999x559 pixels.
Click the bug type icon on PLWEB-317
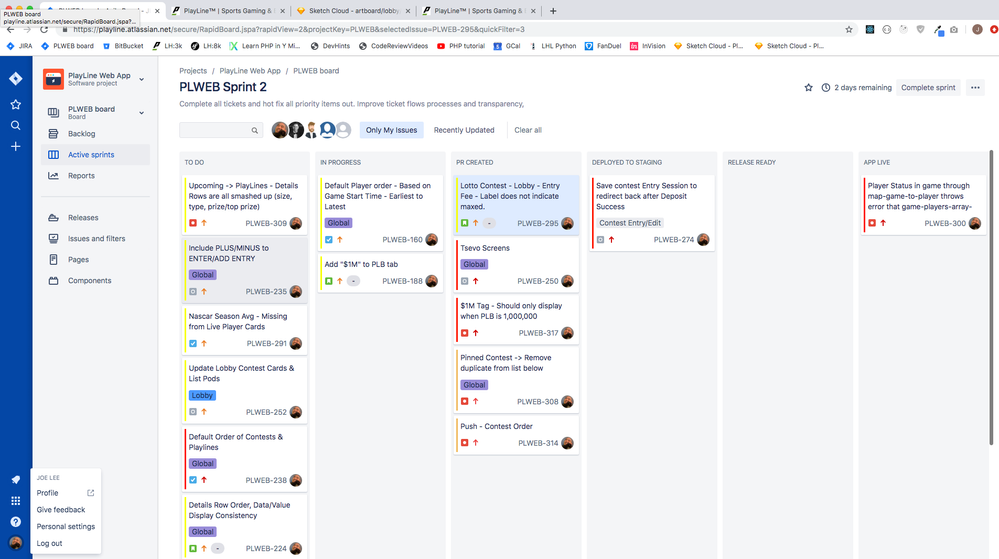point(464,333)
